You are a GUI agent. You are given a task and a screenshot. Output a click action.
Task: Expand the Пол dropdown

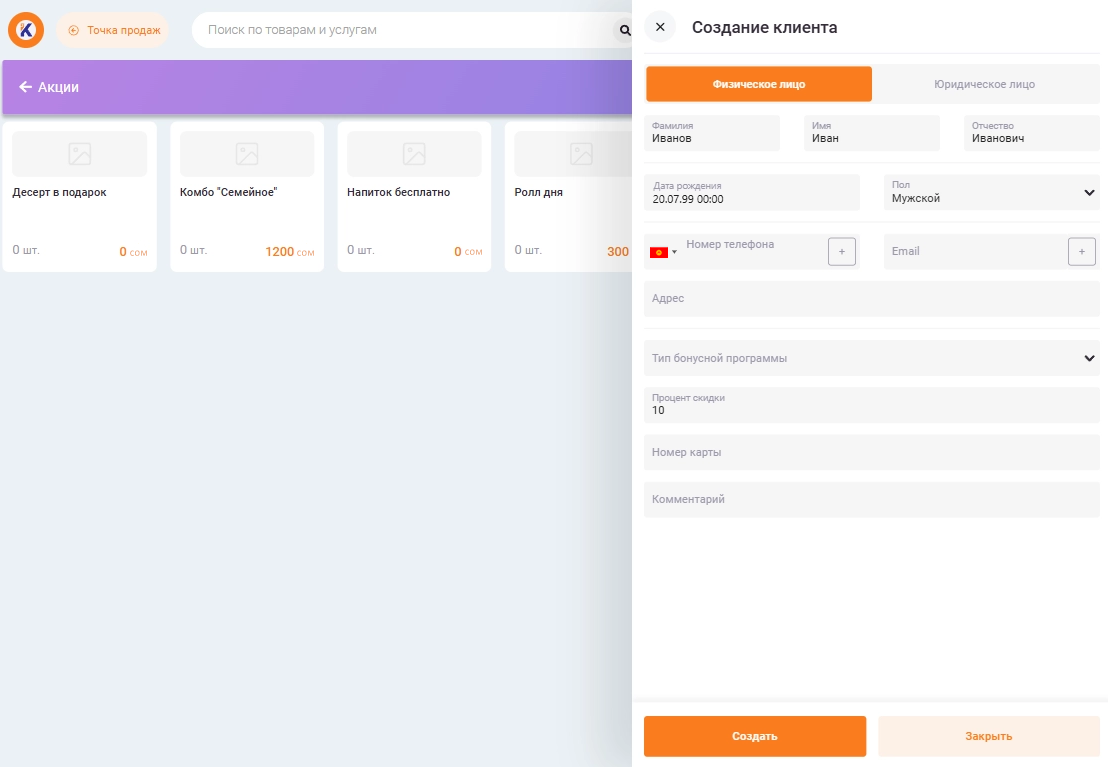(x=991, y=192)
